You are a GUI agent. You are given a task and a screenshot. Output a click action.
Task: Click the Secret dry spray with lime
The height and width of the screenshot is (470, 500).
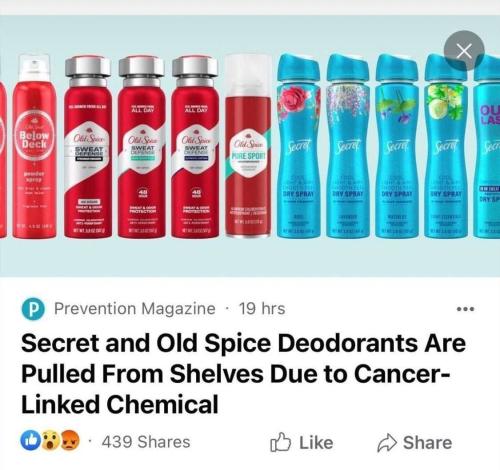446,146
